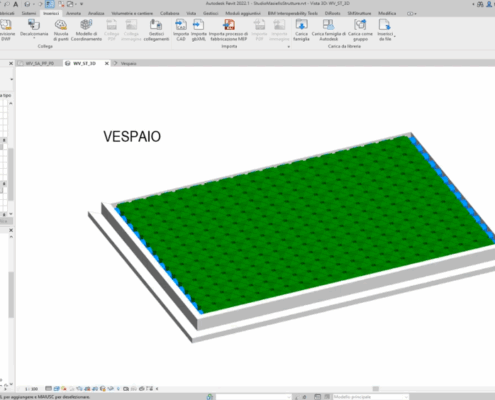Click the Nuvola di punti icon
Screen dimensions: 495x400
(x=61, y=25)
